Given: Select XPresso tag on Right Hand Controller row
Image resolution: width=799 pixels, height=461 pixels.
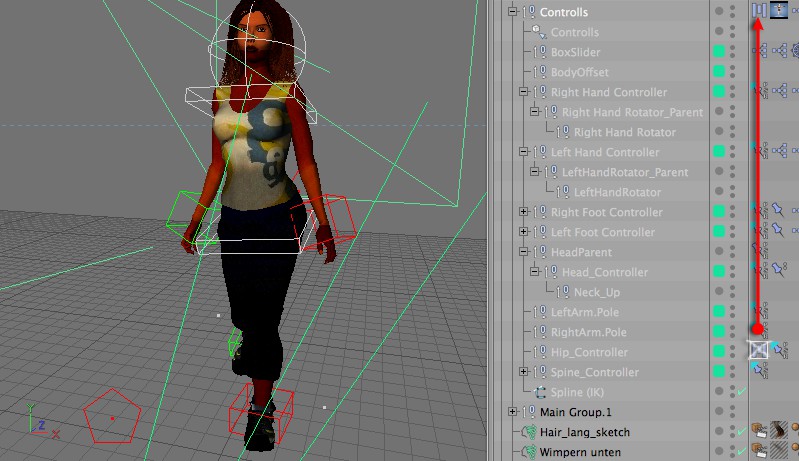Looking at the screenshot, I should click(779, 91).
